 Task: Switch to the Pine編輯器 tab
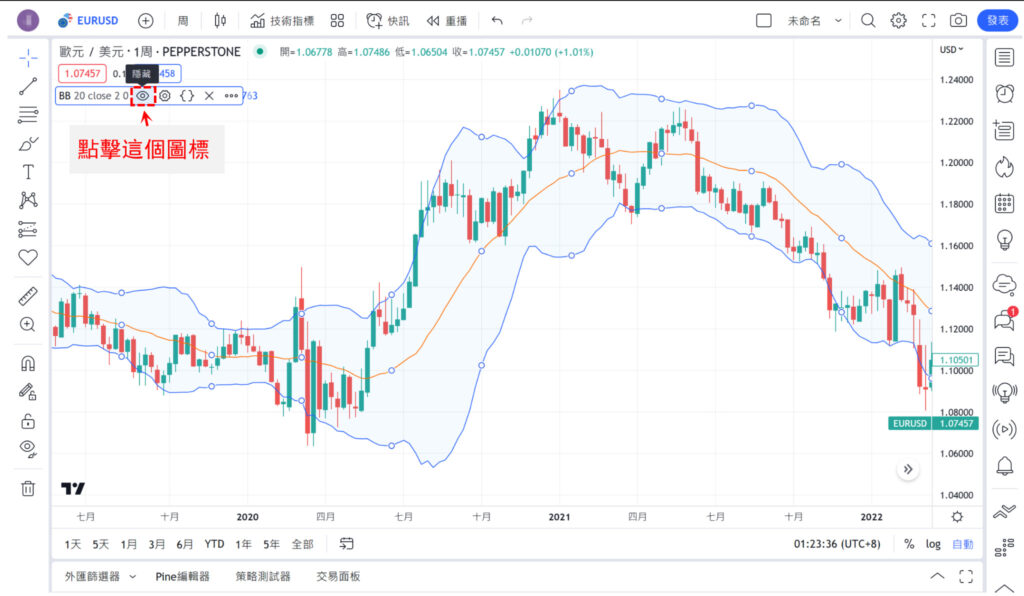point(182,577)
